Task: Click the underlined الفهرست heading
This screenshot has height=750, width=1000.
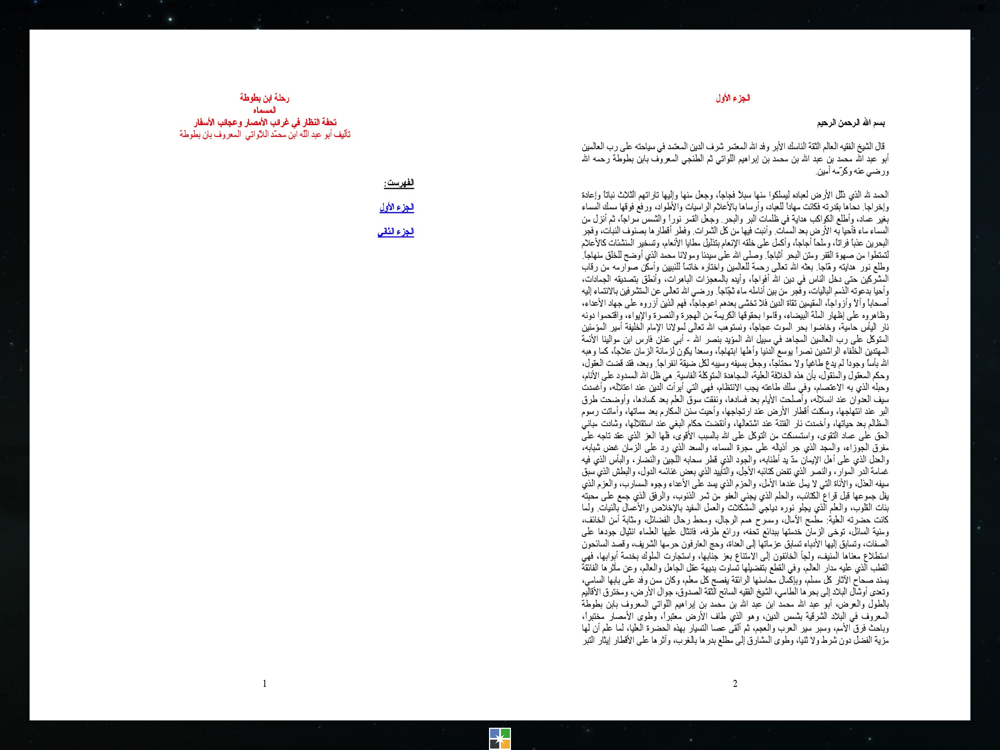Action: (399, 183)
